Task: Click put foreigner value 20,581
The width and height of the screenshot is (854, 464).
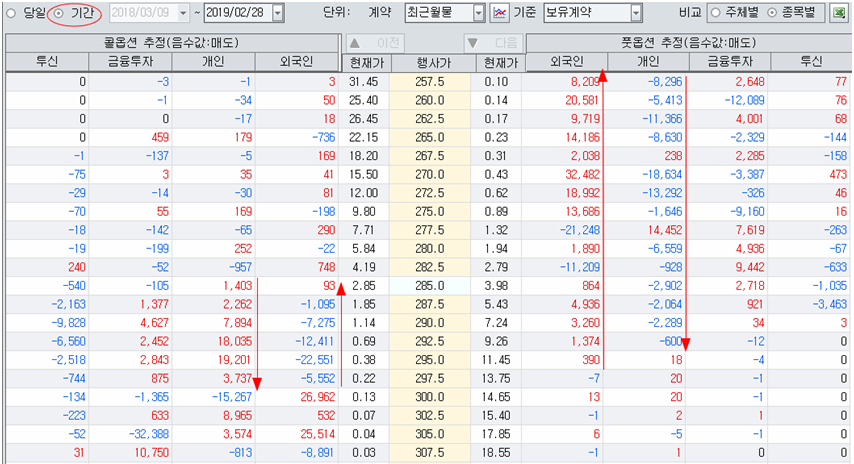Action: 582,100
